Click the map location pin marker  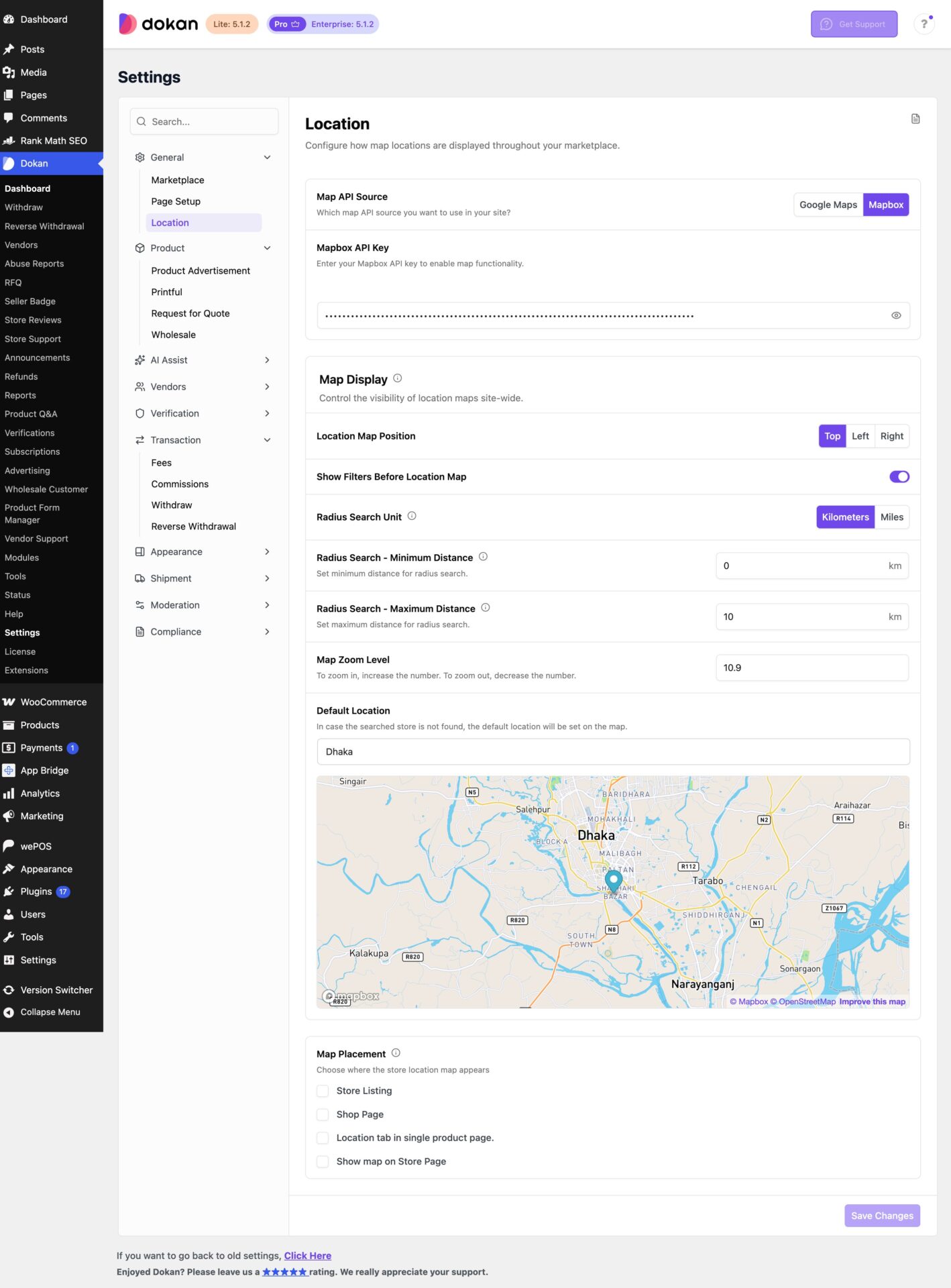click(x=613, y=879)
